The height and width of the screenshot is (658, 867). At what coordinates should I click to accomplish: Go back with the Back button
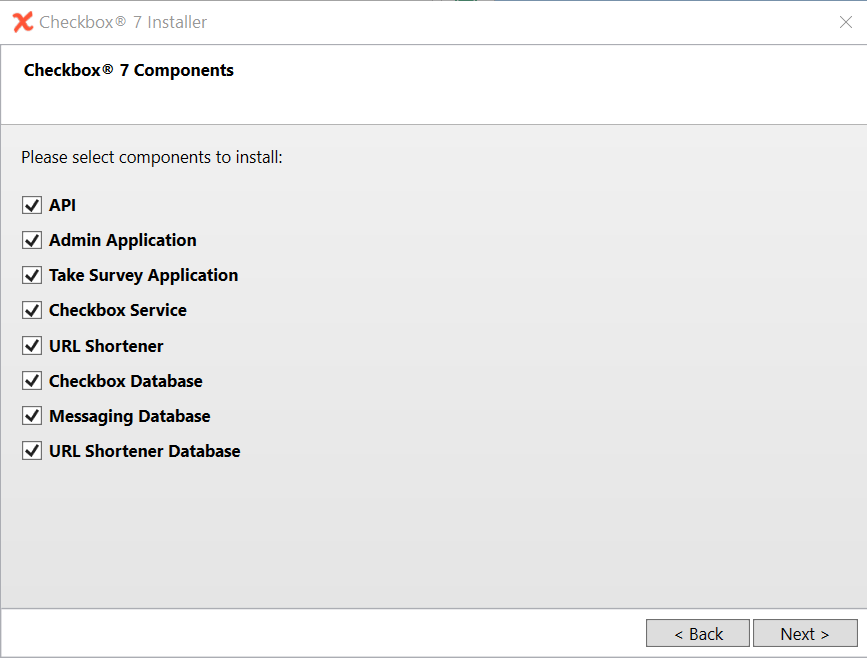(697, 633)
